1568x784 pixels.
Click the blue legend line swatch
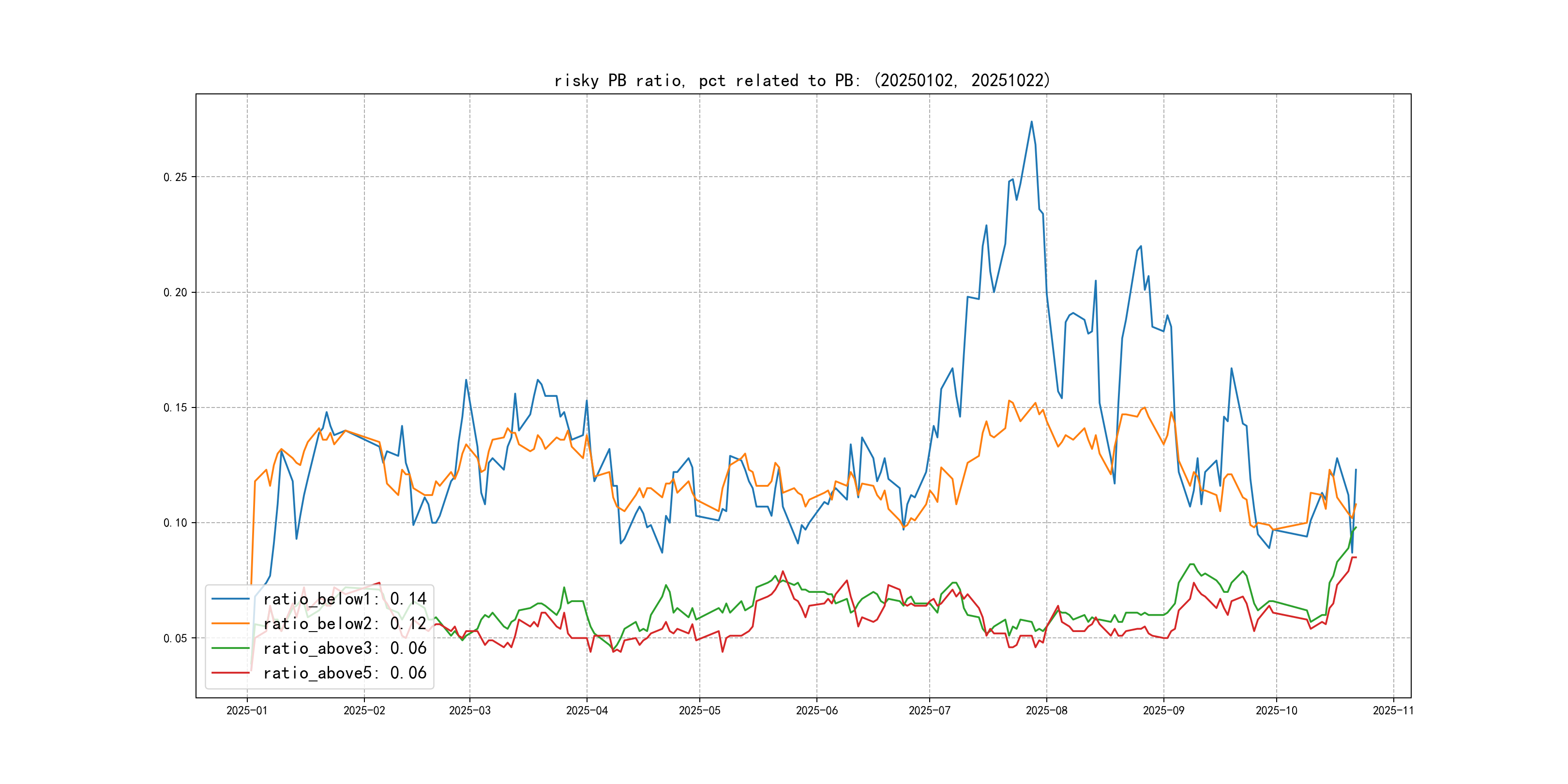231,599
